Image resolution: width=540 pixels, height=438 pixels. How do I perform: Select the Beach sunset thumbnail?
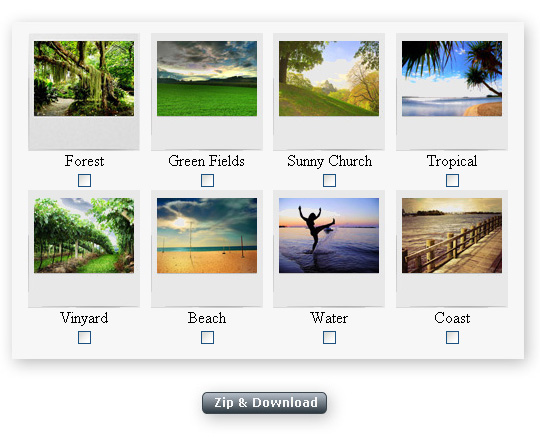207,236
